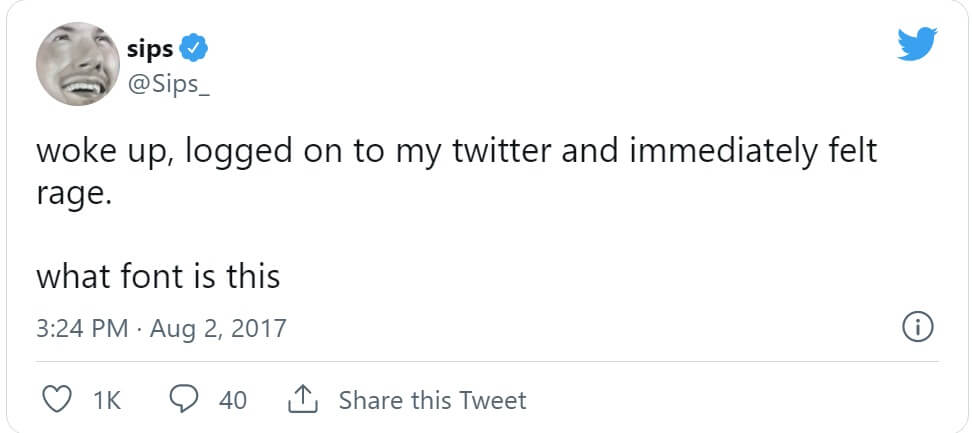Click the word rage. in the tweet
This screenshot has height=433, width=972.
pos(69,194)
